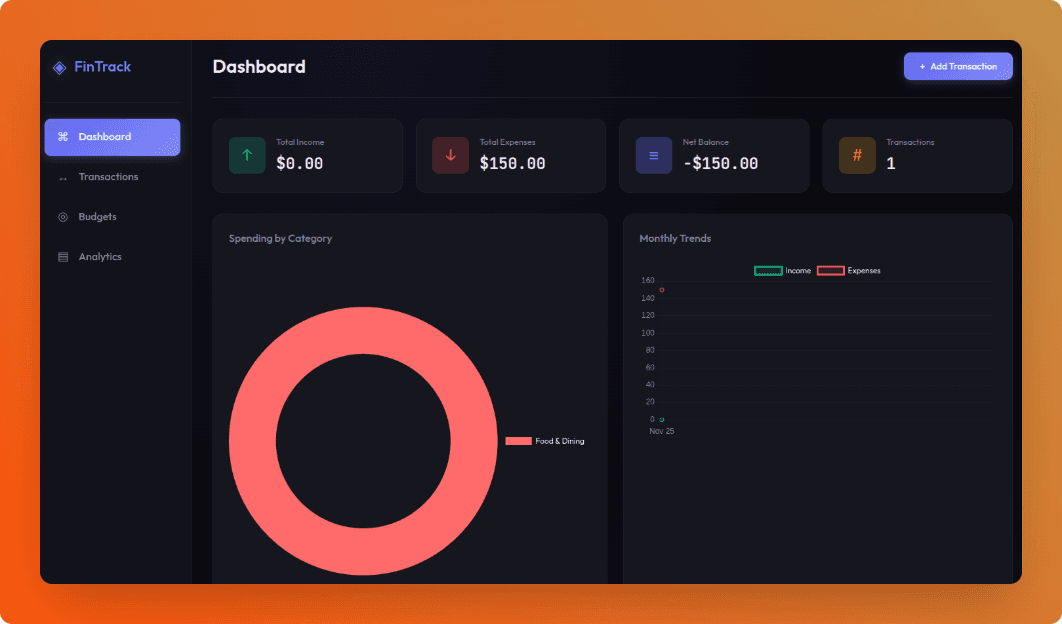Open Budgets via its target icon
The height and width of the screenshot is (624, 1062).
[62, 216]
